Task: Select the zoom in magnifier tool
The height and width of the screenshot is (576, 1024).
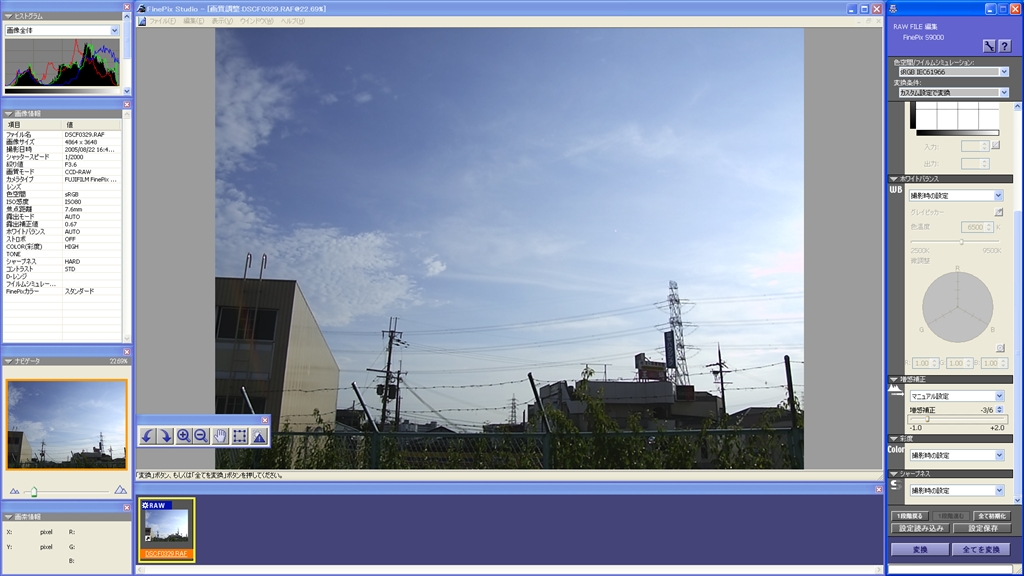Action: coord(184,436)
